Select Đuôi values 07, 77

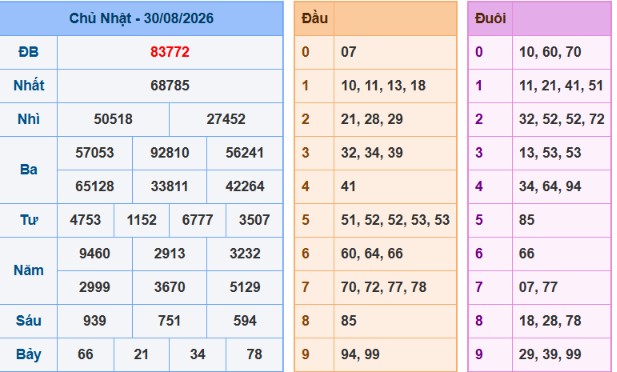(538, 287)
